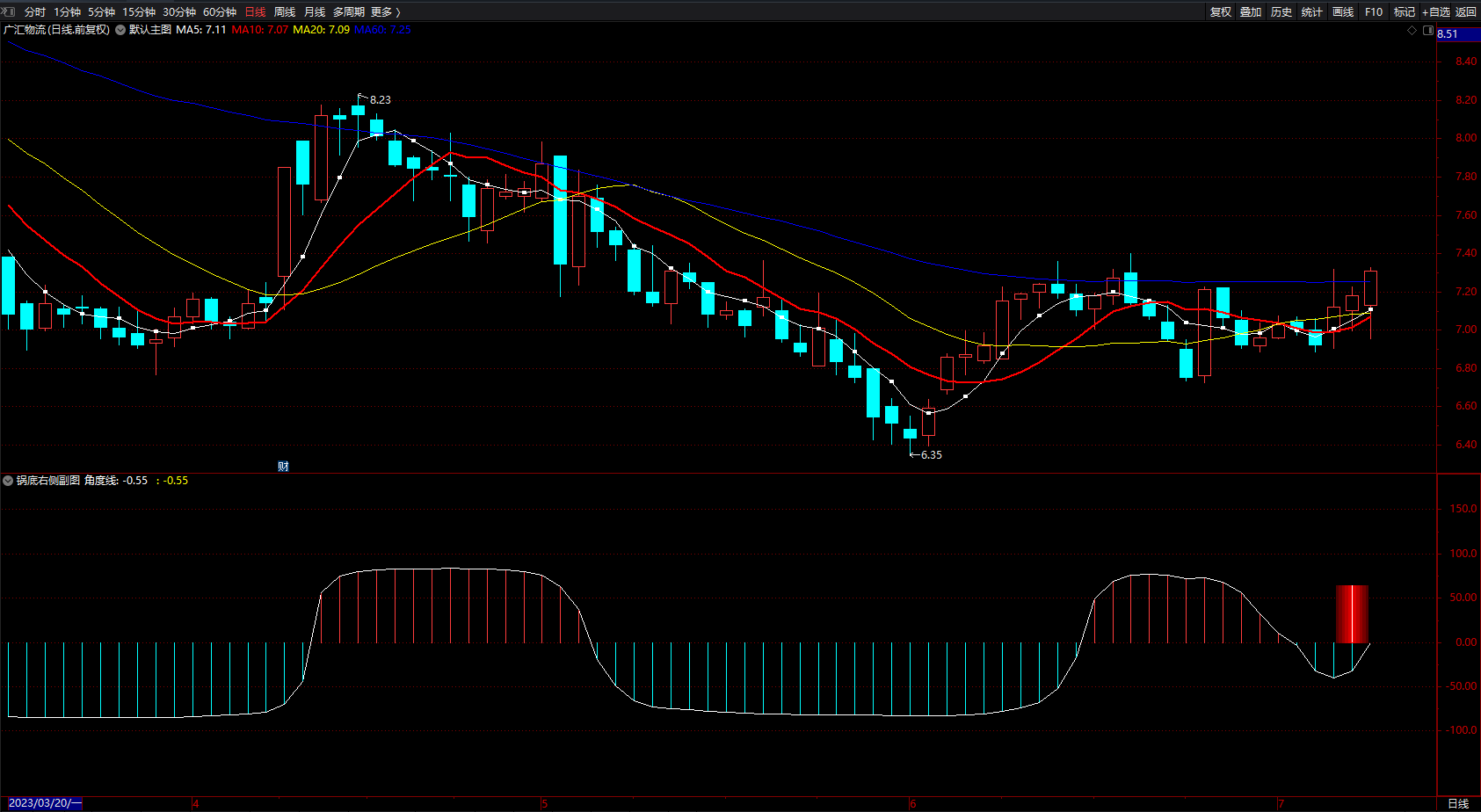This screenshot has width=1481, height=812.
Task: Click the panel collapse icon before 分时
Action: coord(8,11)
